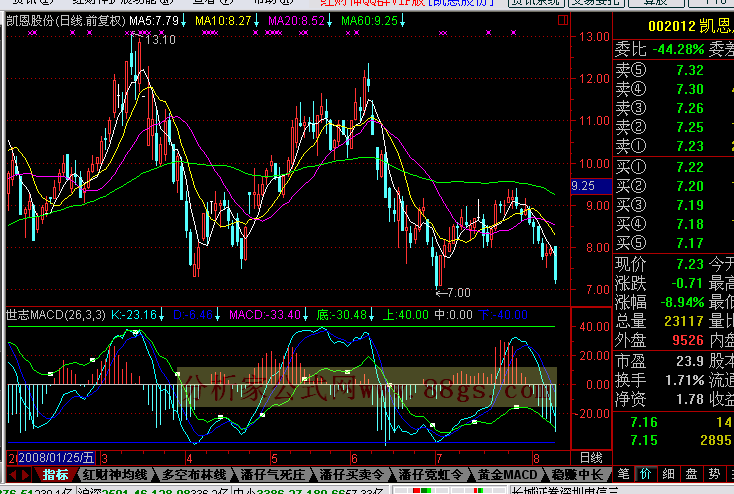Screen dimensions: 734x494
Task: Click the green MA60:9.25 label
Action: [369, 21]
